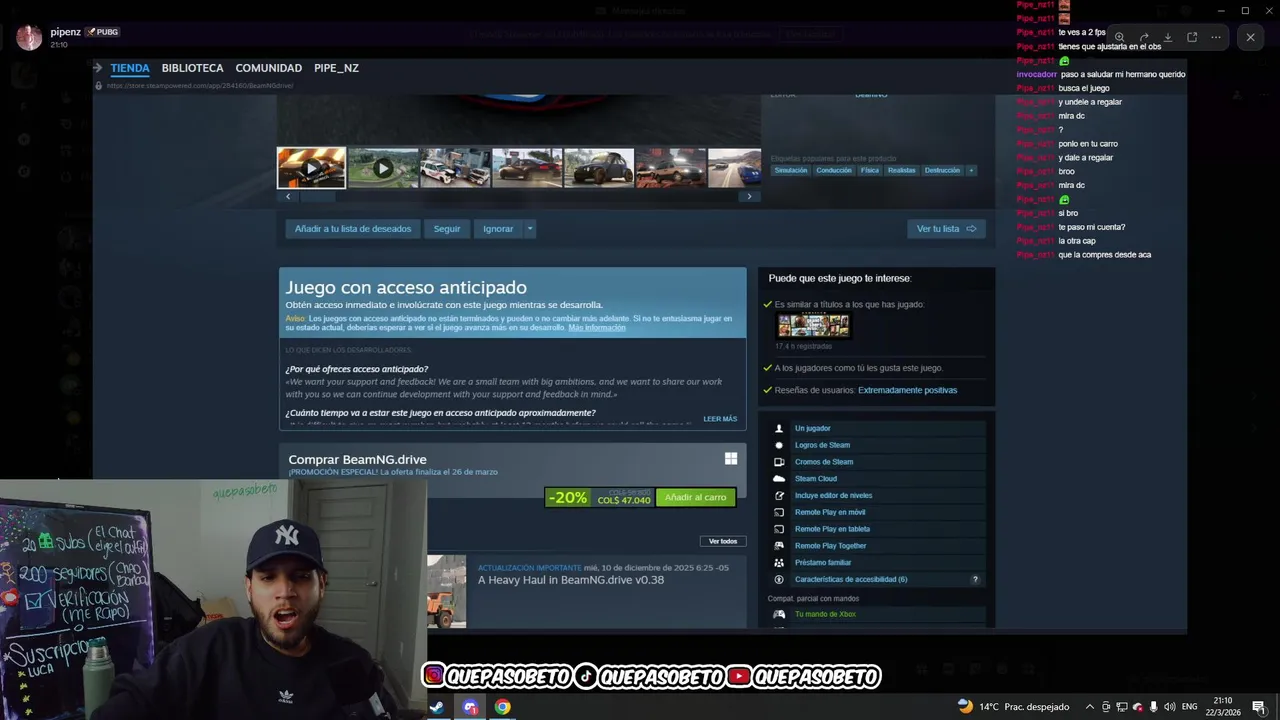This screenshot has height=720, width=1280.
Task: Click the Características de accesibilidad icon
Action: (779, 579)
